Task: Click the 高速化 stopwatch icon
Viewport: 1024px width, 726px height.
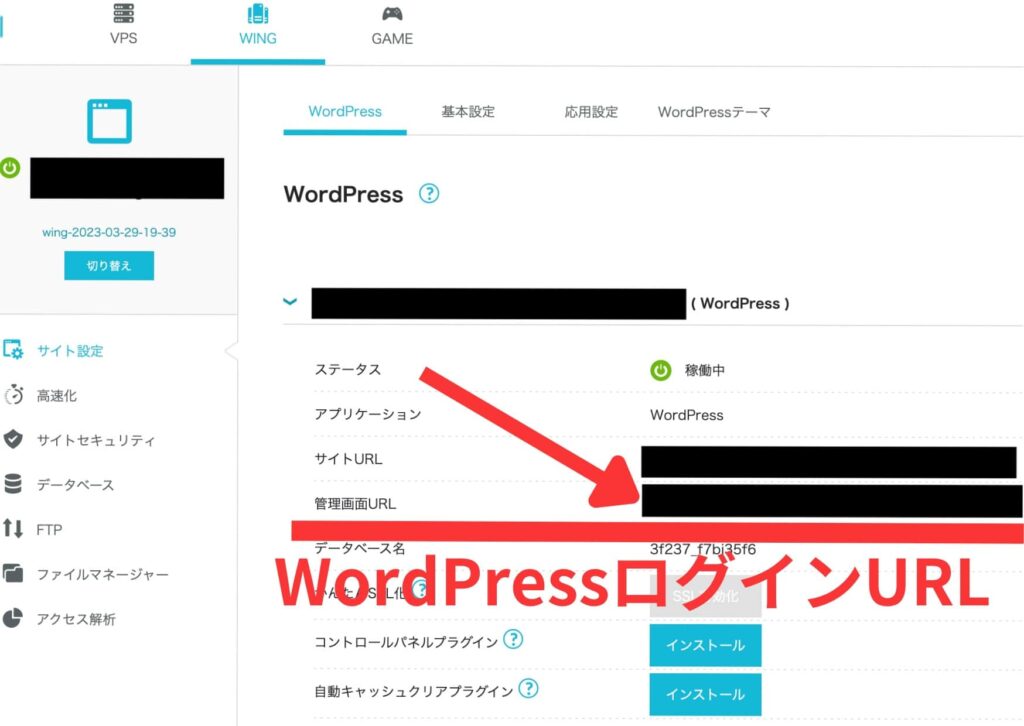Action: point(14,395)
